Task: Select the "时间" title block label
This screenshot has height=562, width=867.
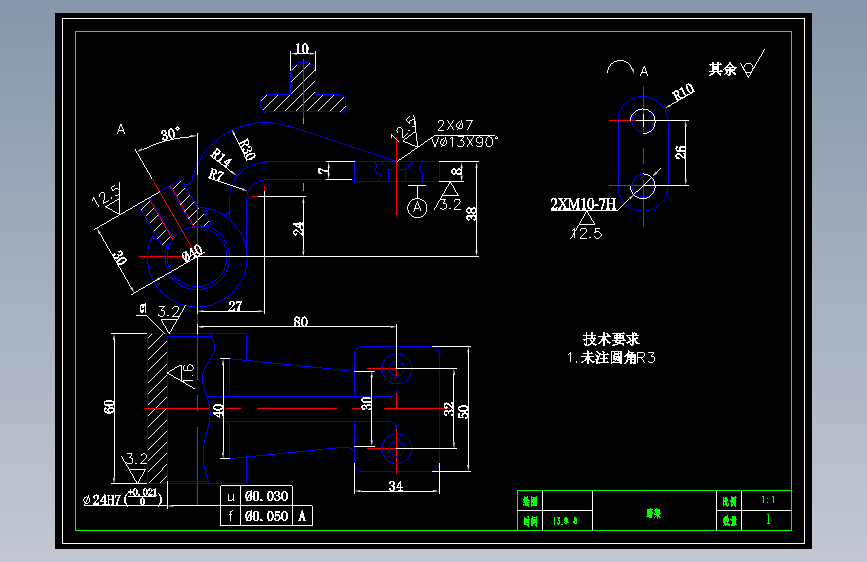Action: point(530,521)
